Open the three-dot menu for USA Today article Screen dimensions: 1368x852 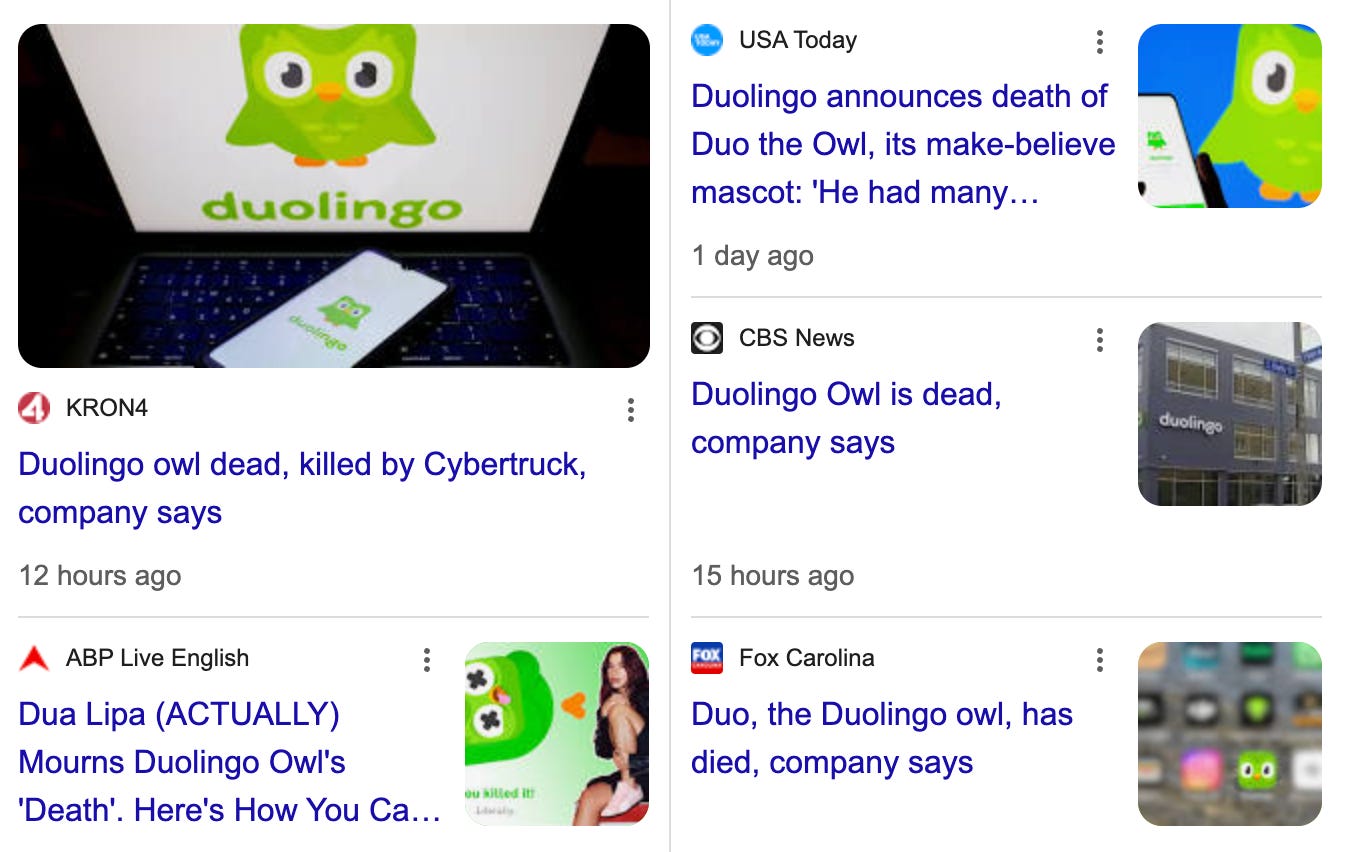point(1100,42)
